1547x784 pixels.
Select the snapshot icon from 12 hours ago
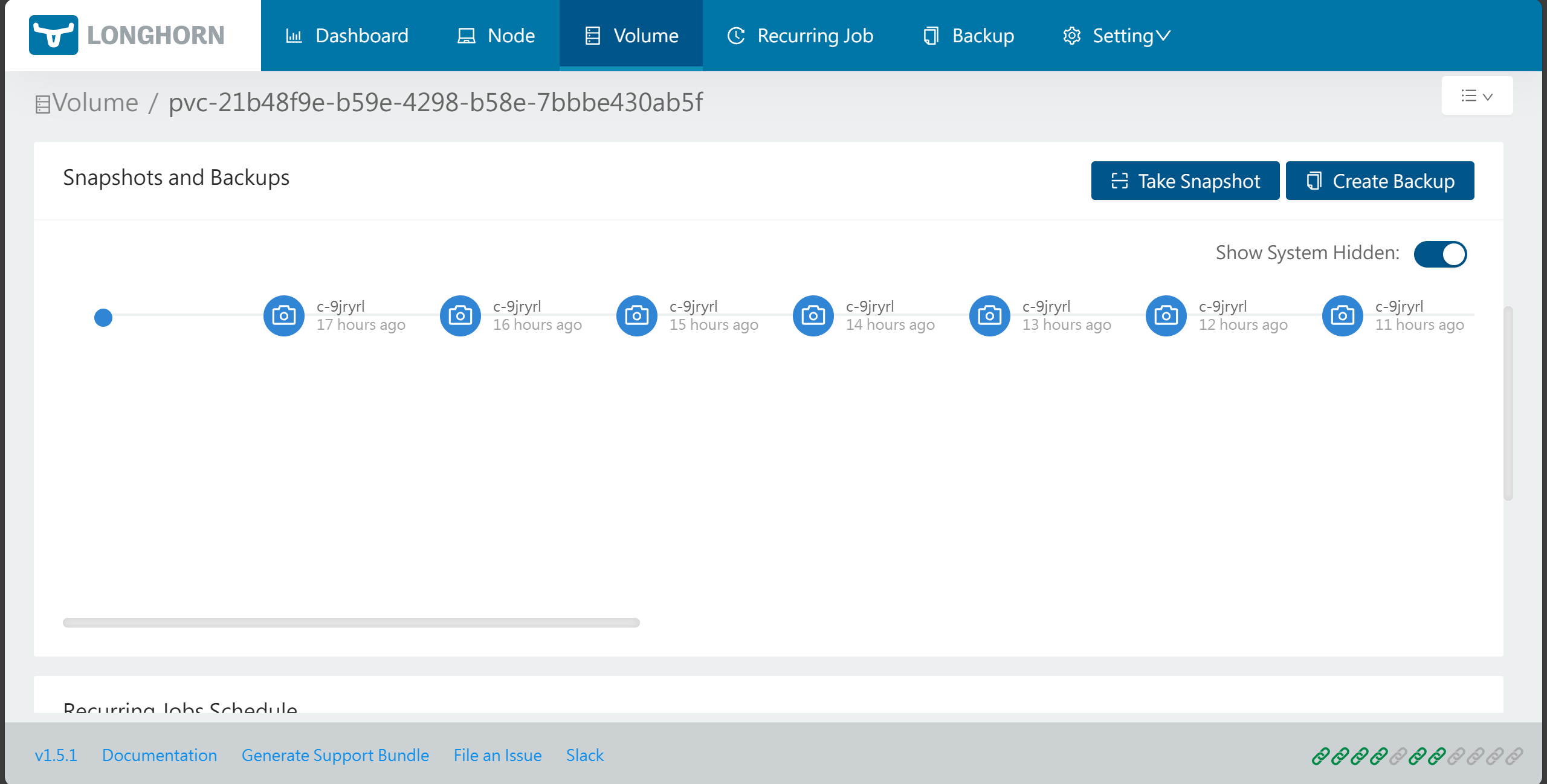pos(1166,315)
